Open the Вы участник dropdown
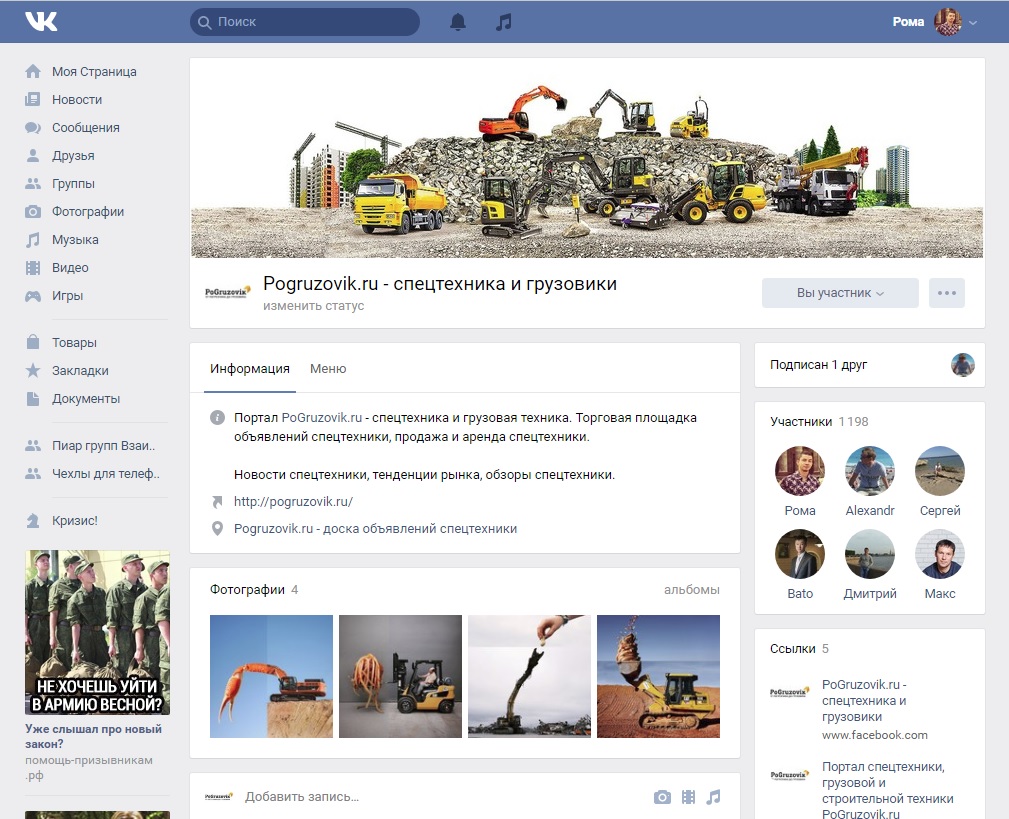1009x819 pixels. 840,293
